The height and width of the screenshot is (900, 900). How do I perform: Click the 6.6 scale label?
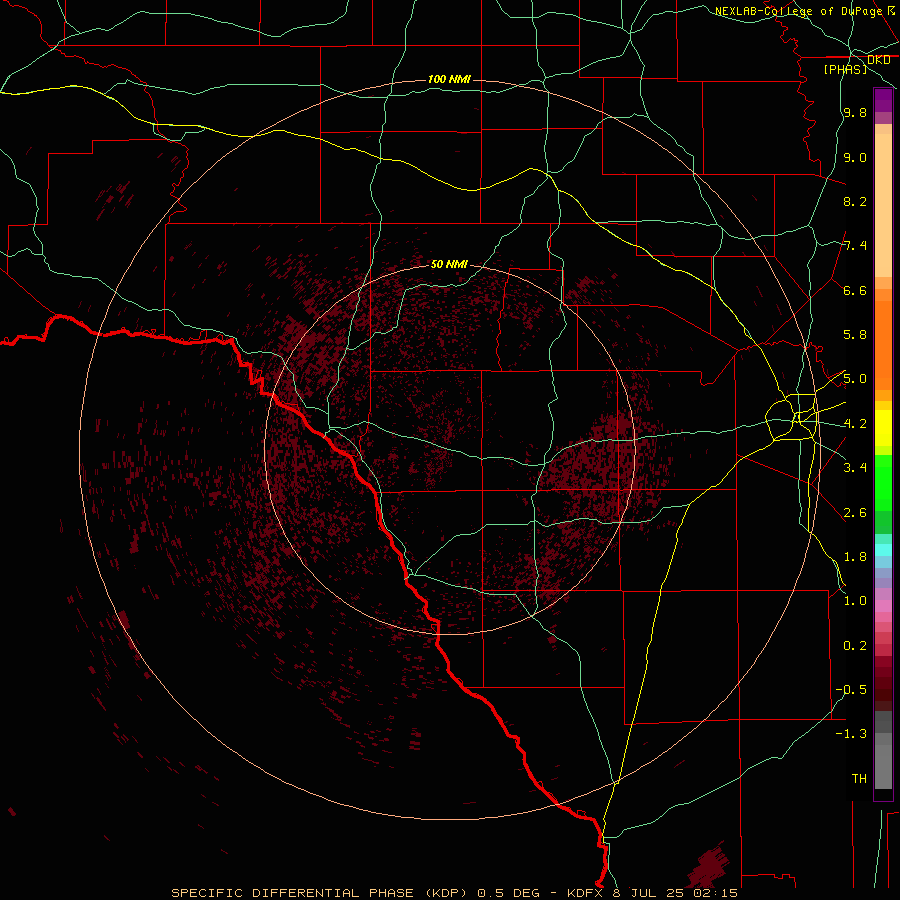click(855, 290)
